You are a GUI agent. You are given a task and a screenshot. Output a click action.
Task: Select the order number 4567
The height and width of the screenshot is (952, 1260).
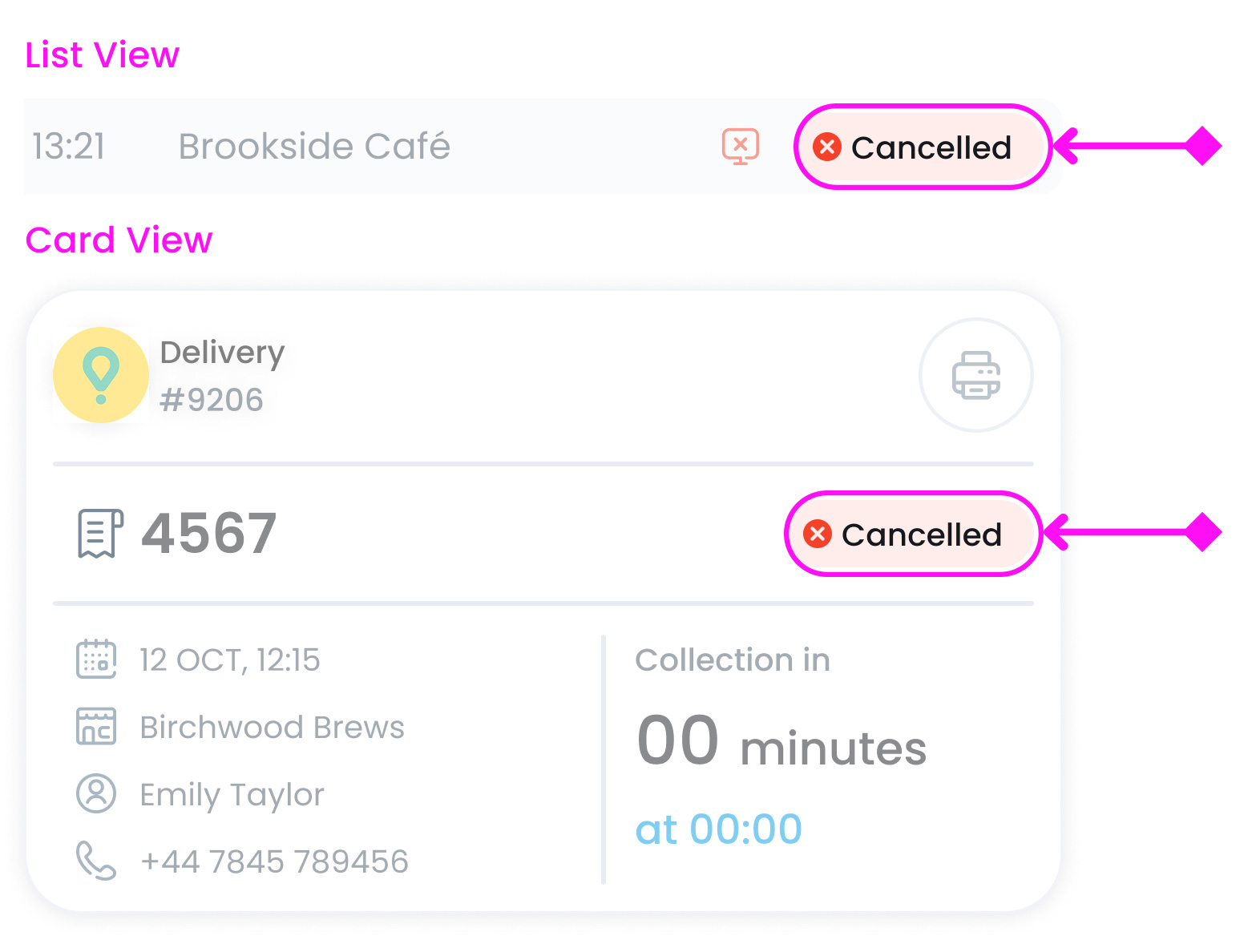point(208,533)
